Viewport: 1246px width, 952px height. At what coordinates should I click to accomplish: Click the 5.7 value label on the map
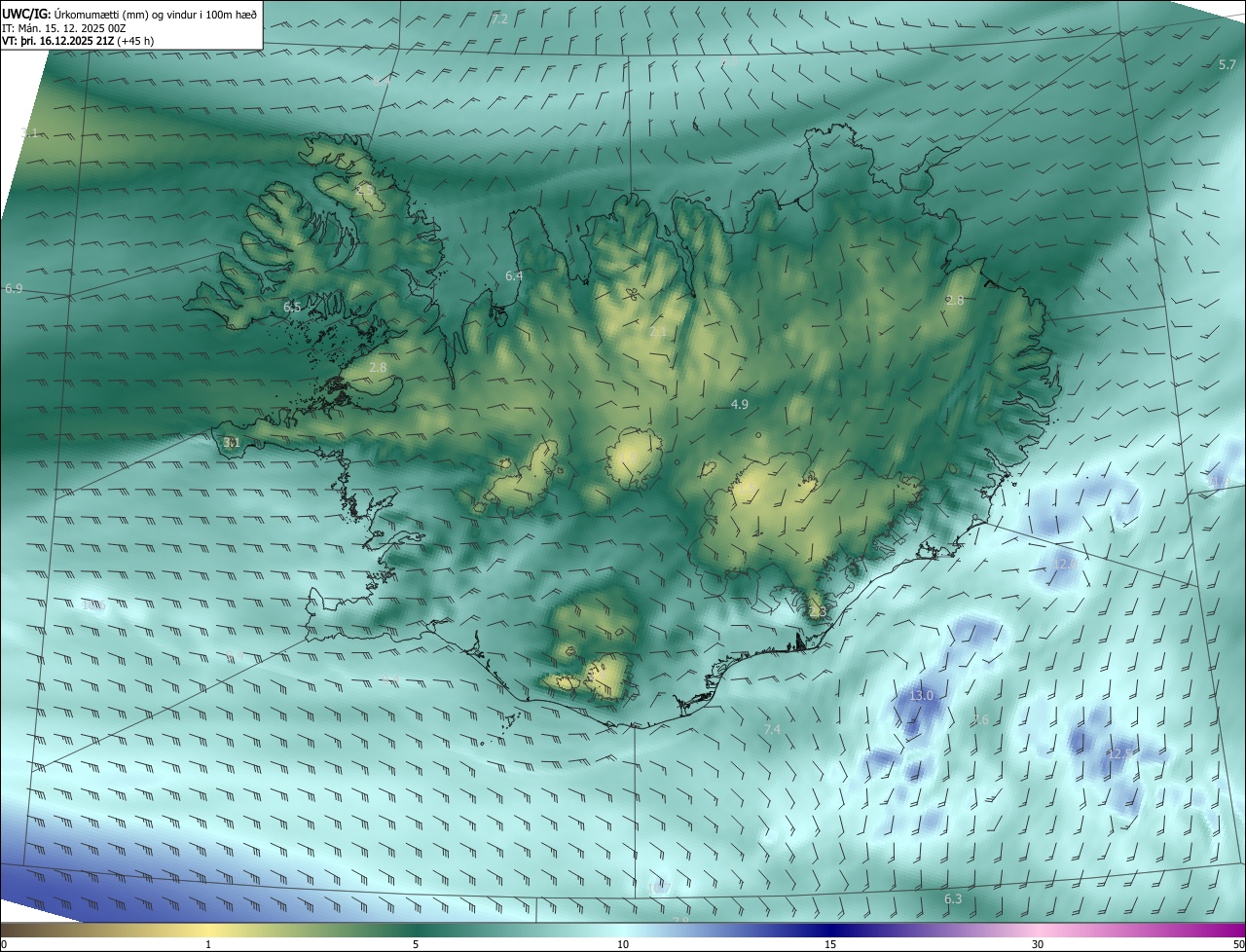point(1228,64)
